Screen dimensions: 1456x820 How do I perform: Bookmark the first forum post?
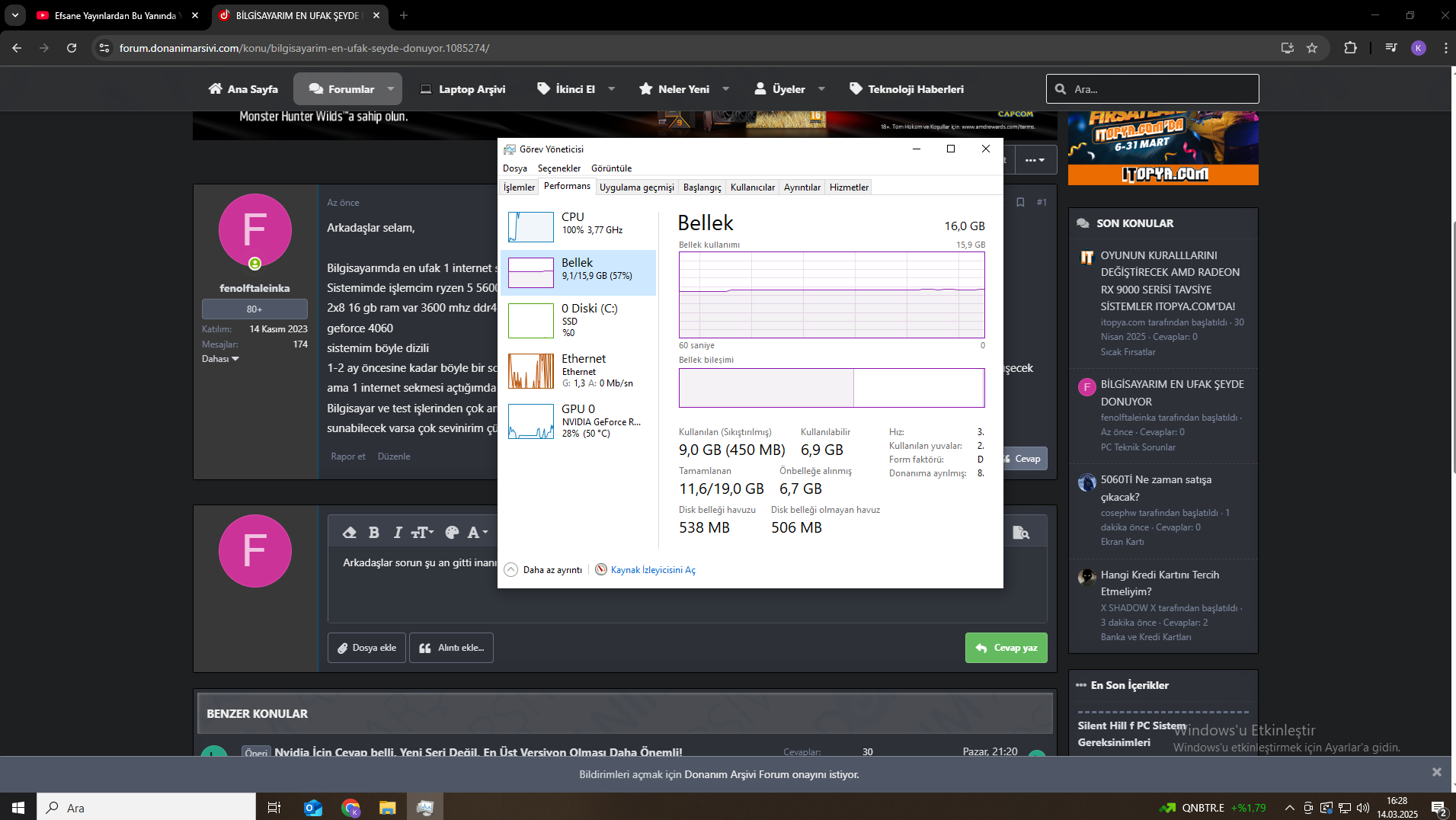[1020, 202]
